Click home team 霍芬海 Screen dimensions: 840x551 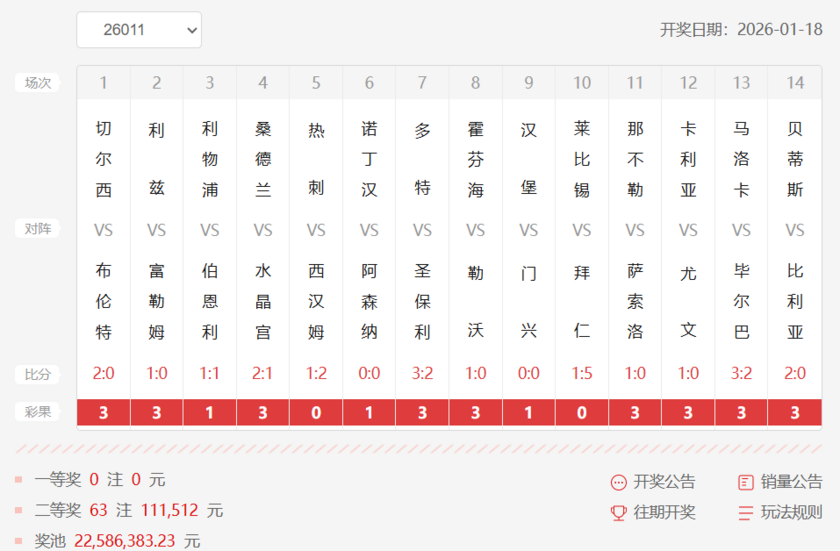[x=475, y=159]
